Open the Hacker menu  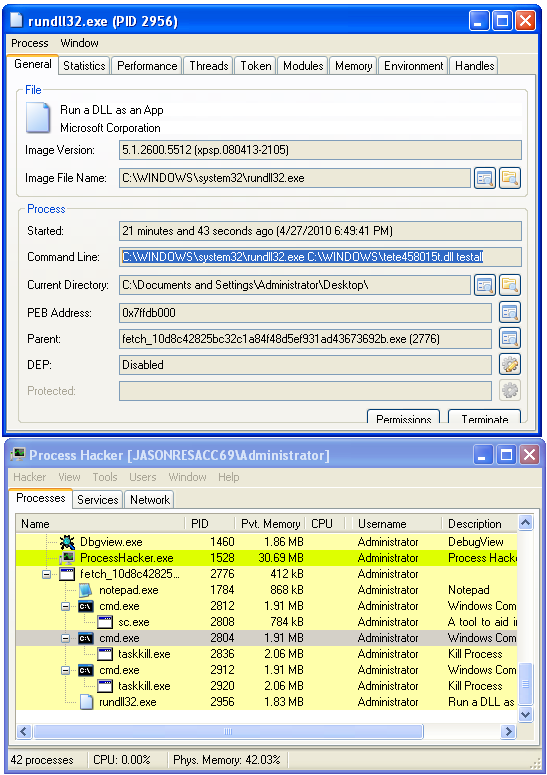pos(30,477)
